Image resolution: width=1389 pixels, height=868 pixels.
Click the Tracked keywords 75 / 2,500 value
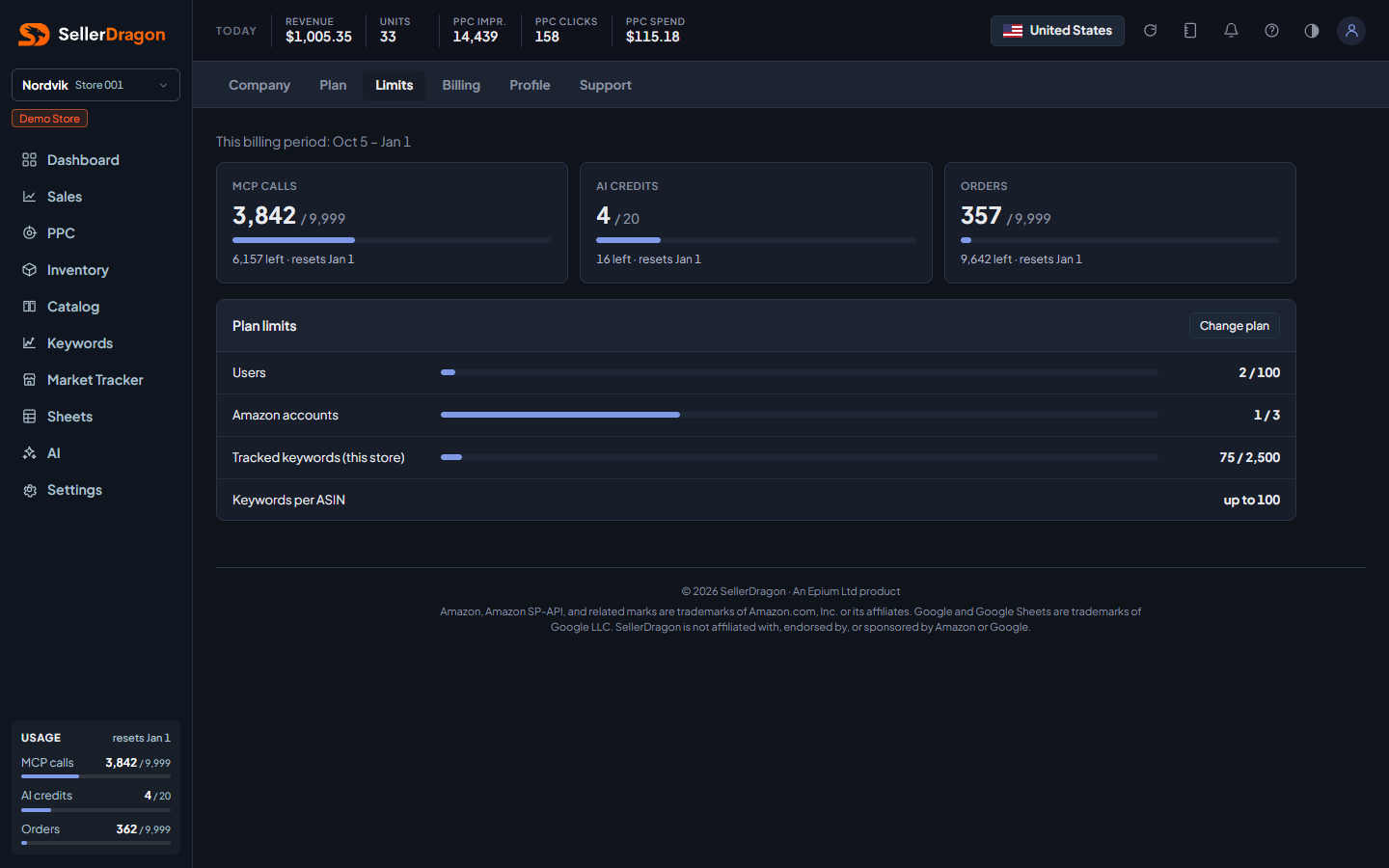(x=1250, y=457)
